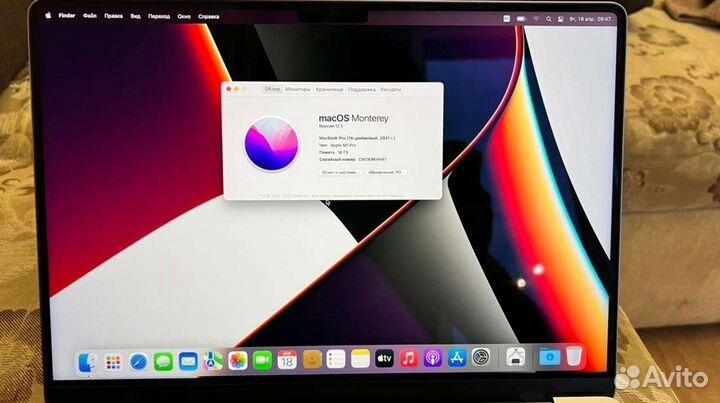The width and height of the screenshot is (720, 403).
Task: Switch to the Поддержка tab
Action: (362, 90)
